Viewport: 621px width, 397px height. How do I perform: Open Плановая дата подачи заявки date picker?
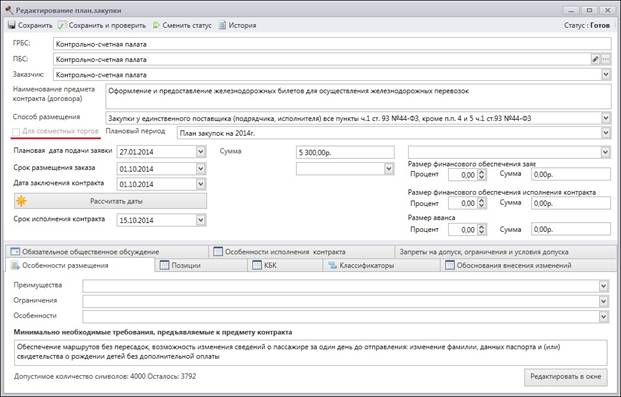[x=201, y=151]
